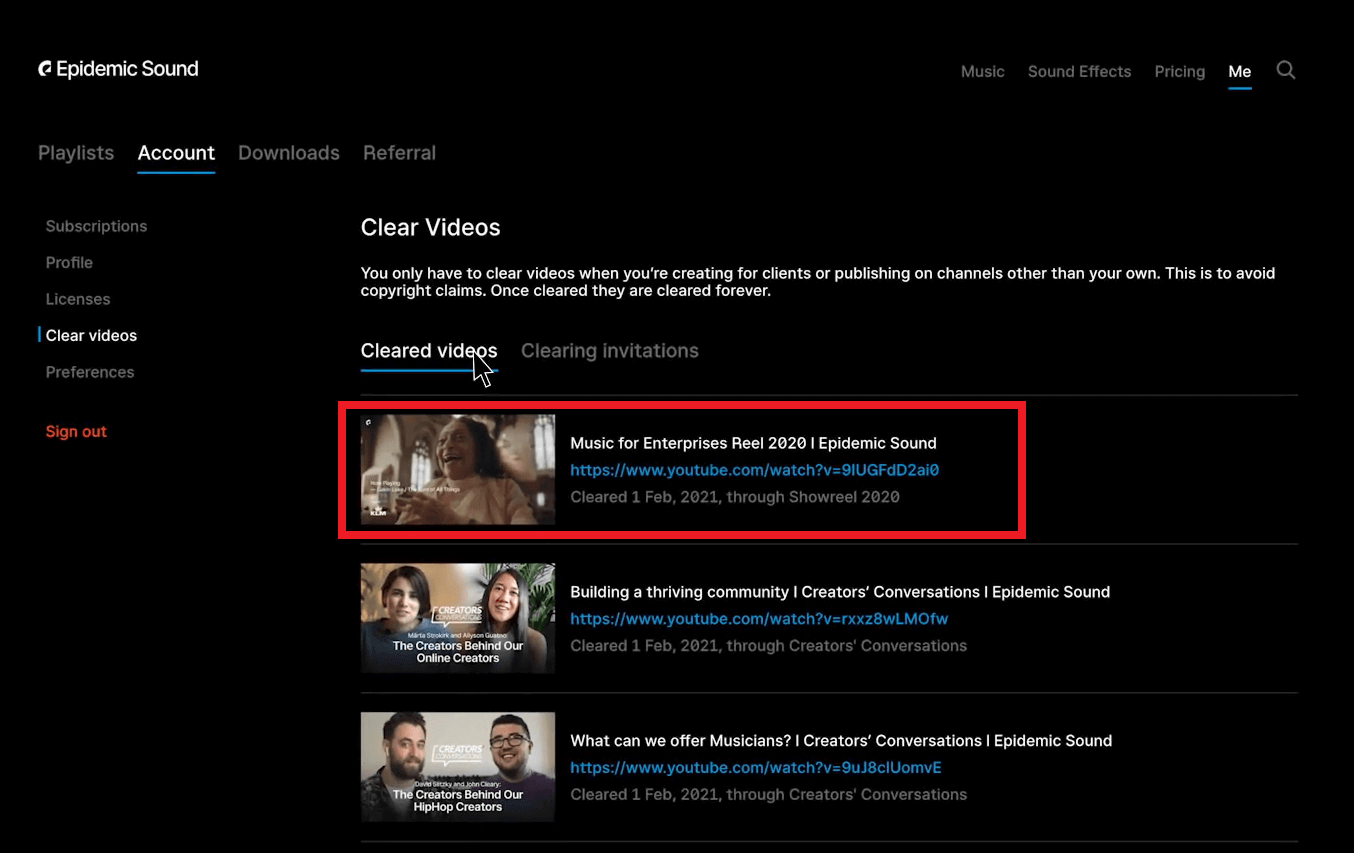Go to the Pricing page
This screenshot has height=853, width=1354.
[1179, 72]
